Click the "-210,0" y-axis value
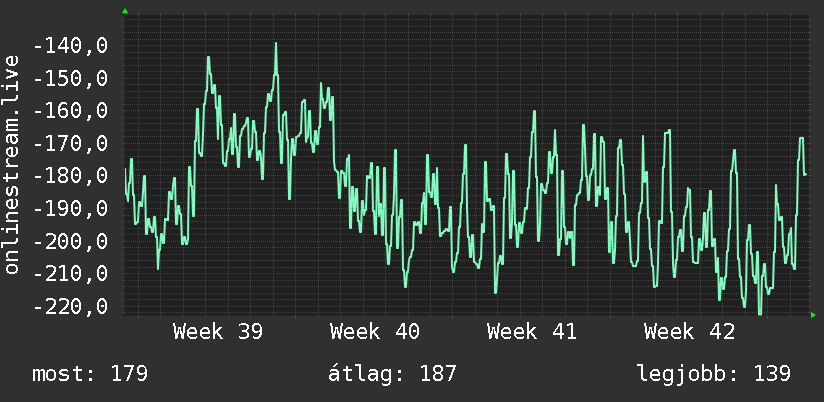Screen dimensions: 824x402 [70, 274]
